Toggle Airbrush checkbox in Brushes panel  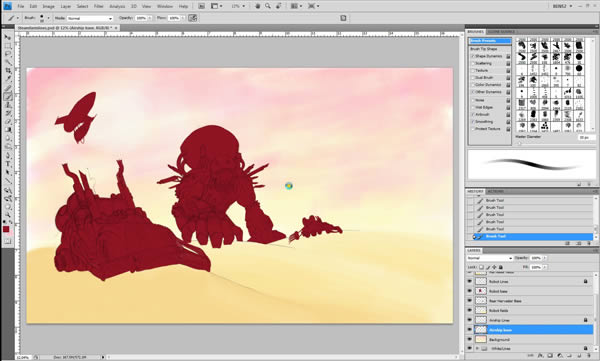point(473,114)
